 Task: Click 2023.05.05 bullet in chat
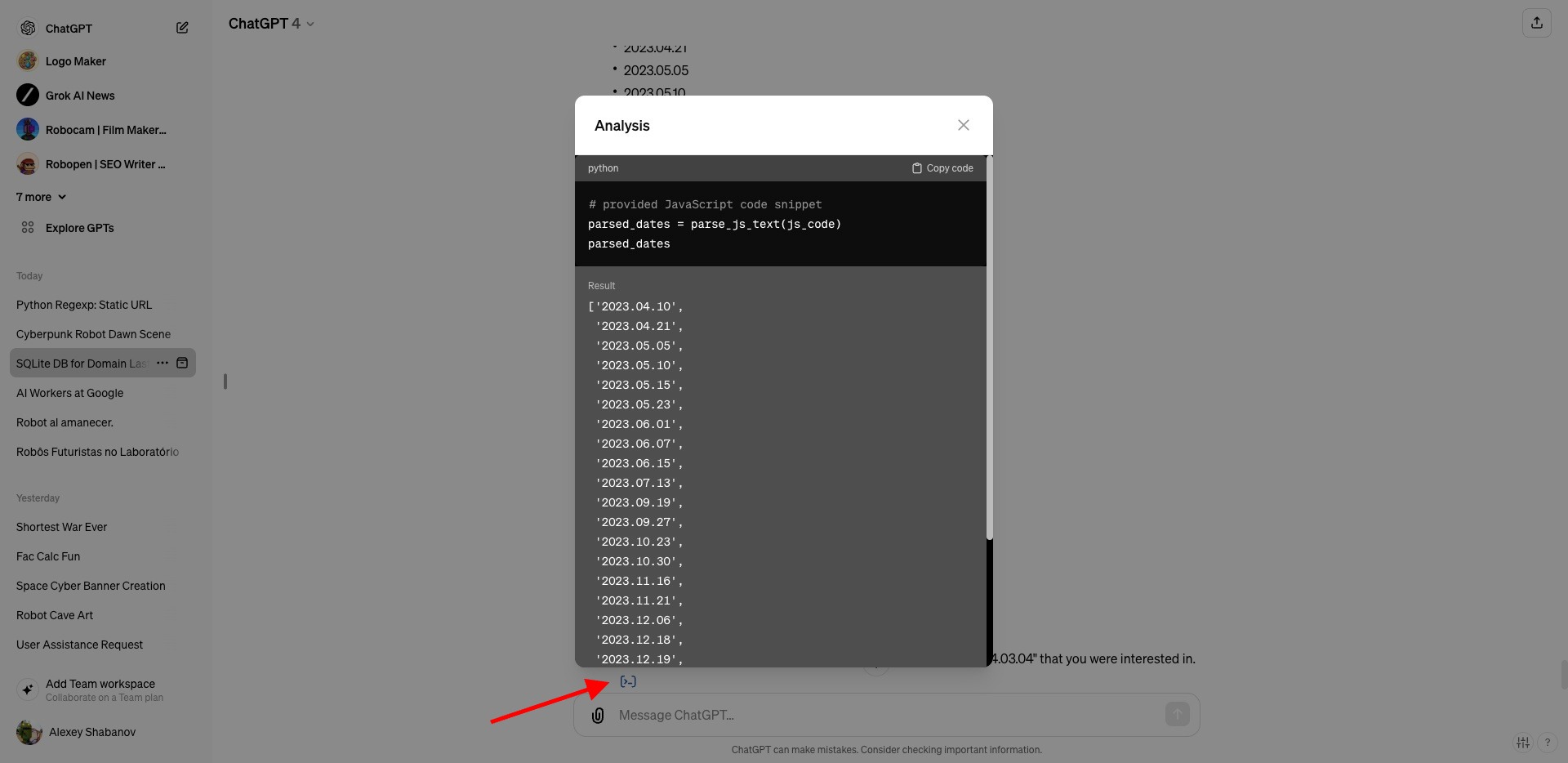[656, 70]
